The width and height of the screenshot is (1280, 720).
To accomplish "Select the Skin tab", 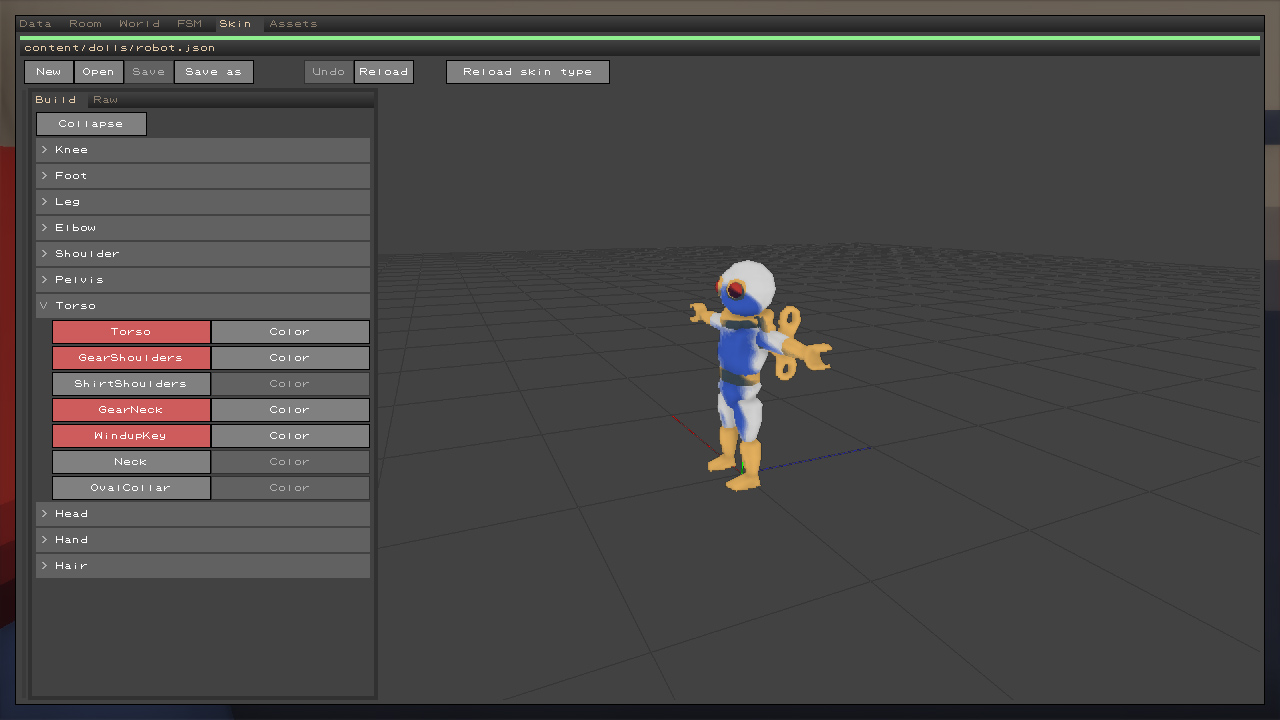I will 235,24.
